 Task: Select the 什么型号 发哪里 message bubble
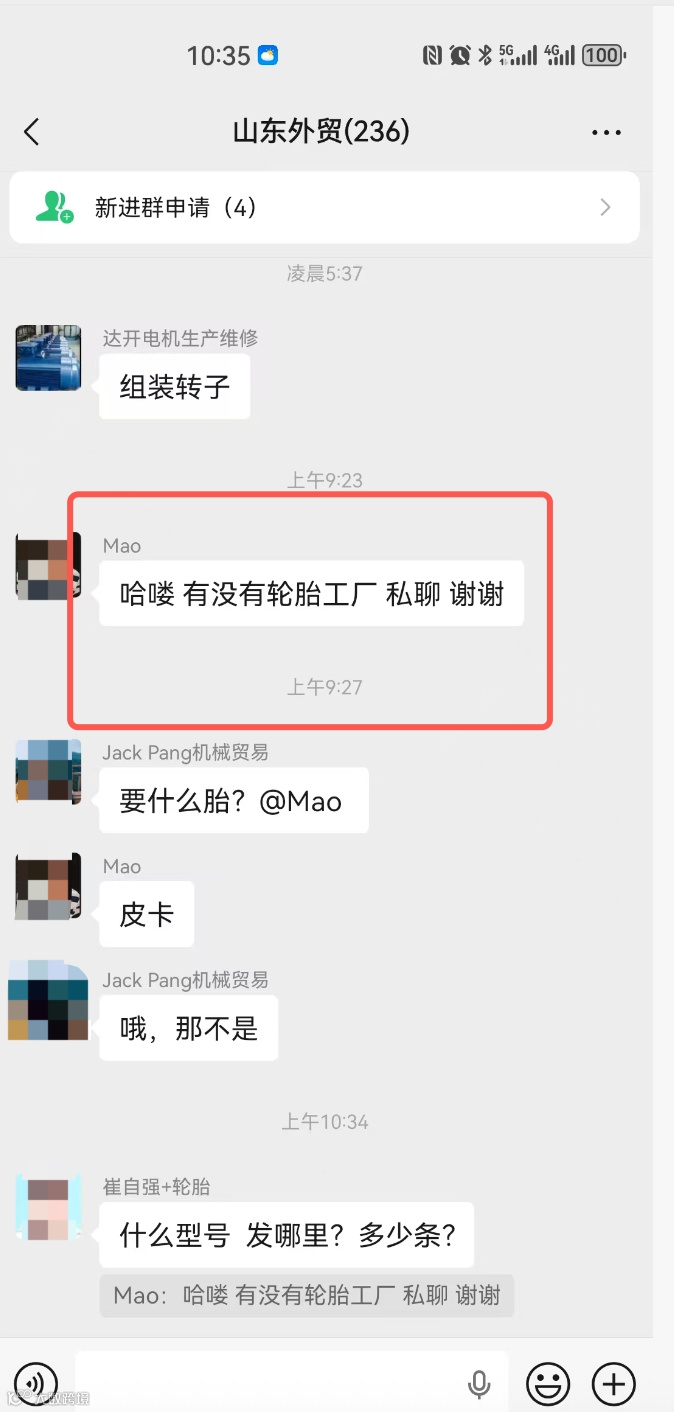point(287,1235)
